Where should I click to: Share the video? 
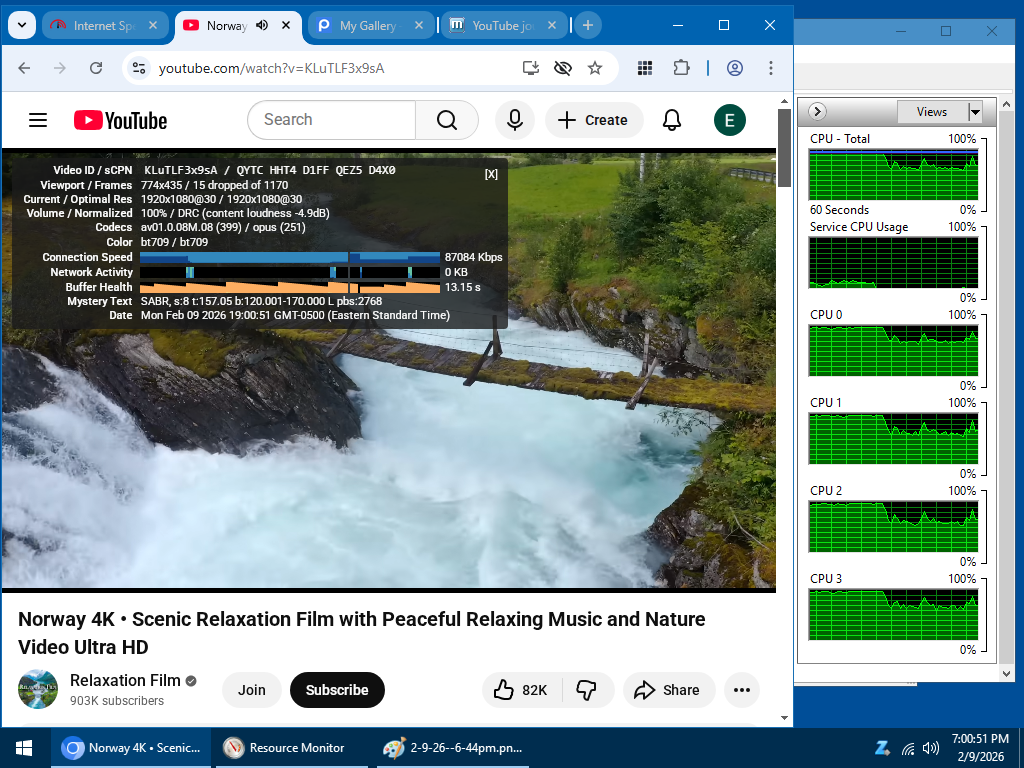pos(668,690)
